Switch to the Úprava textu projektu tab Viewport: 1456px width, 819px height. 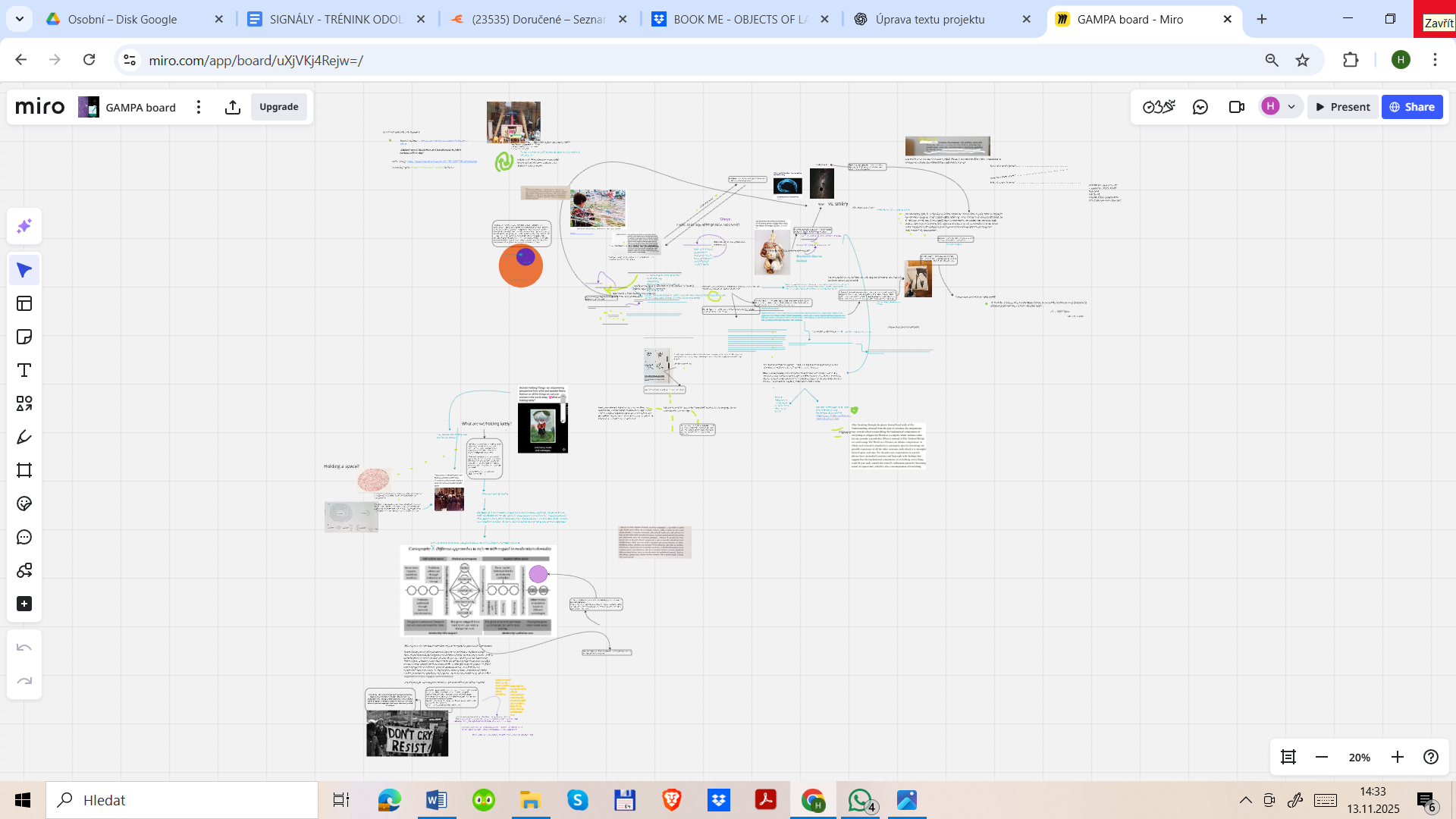pos(930,20)
